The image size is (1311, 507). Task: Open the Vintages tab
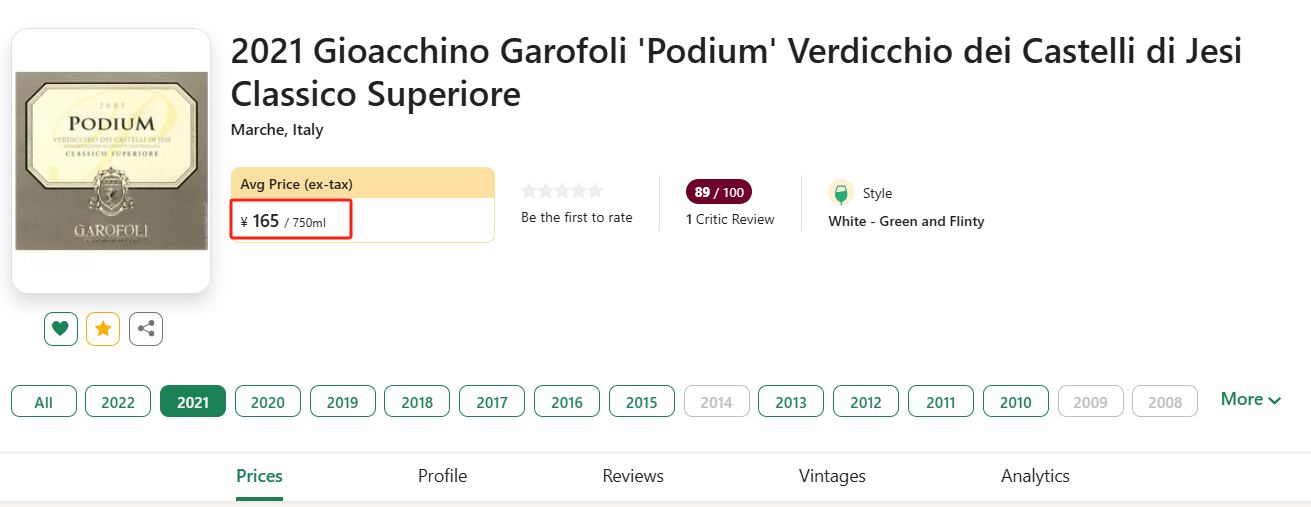coord(832,476)
